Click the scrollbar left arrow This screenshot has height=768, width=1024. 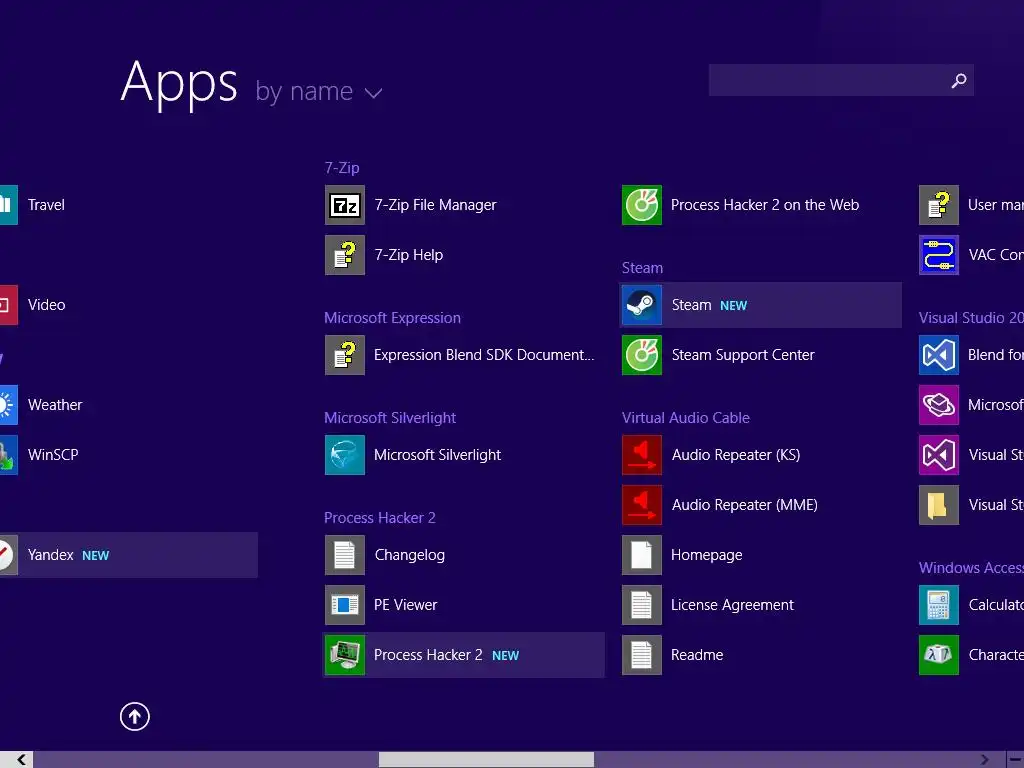coord(21,760)
